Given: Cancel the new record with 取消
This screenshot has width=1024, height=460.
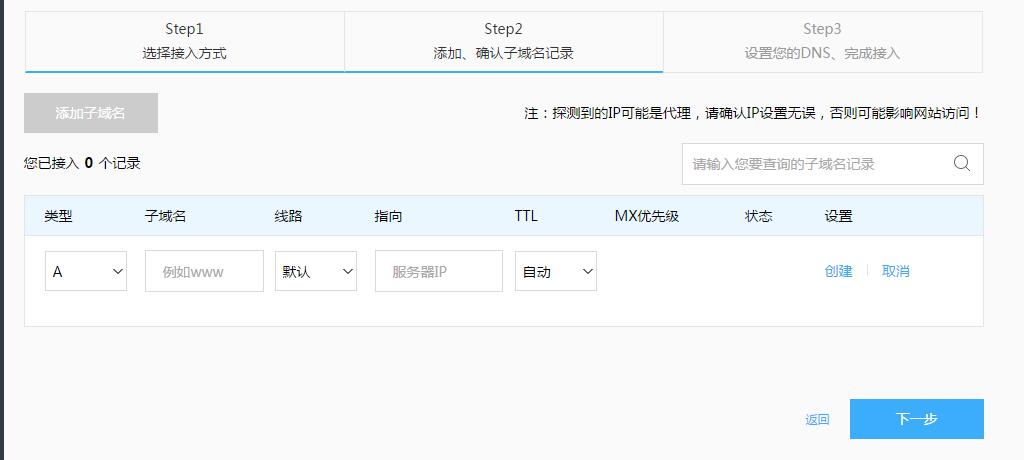Looking at the screenshot, I should pyautogui.click(x=895, y=271).
